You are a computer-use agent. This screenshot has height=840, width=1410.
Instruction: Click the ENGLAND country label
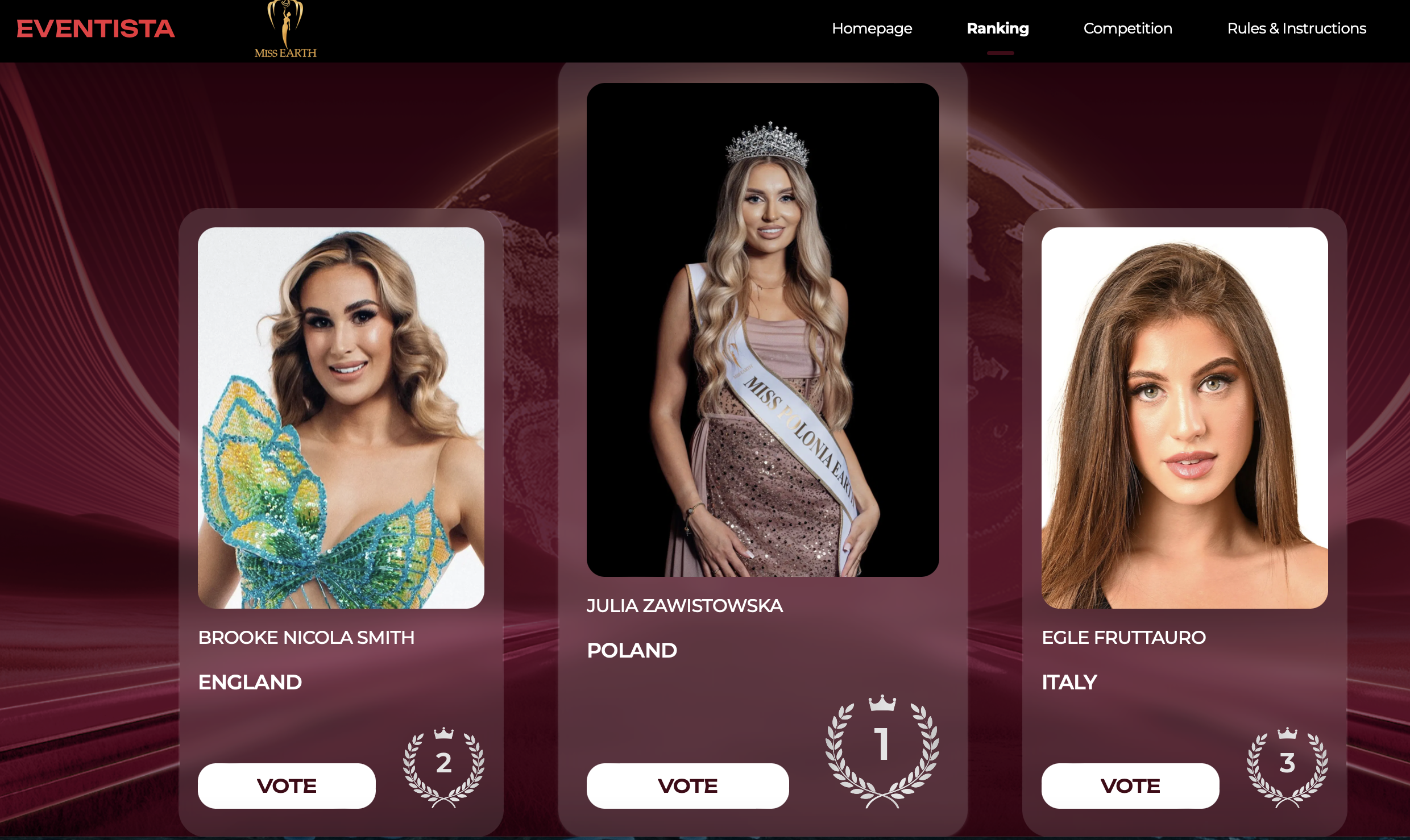(x=250, y=682)
